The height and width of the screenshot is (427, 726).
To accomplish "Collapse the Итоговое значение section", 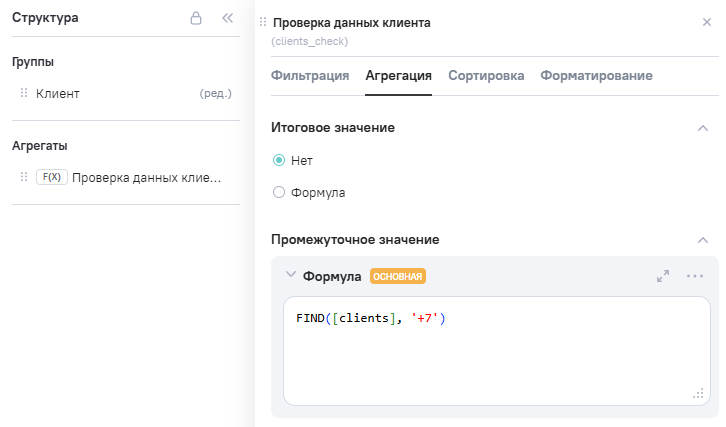I will click(702, 128).
